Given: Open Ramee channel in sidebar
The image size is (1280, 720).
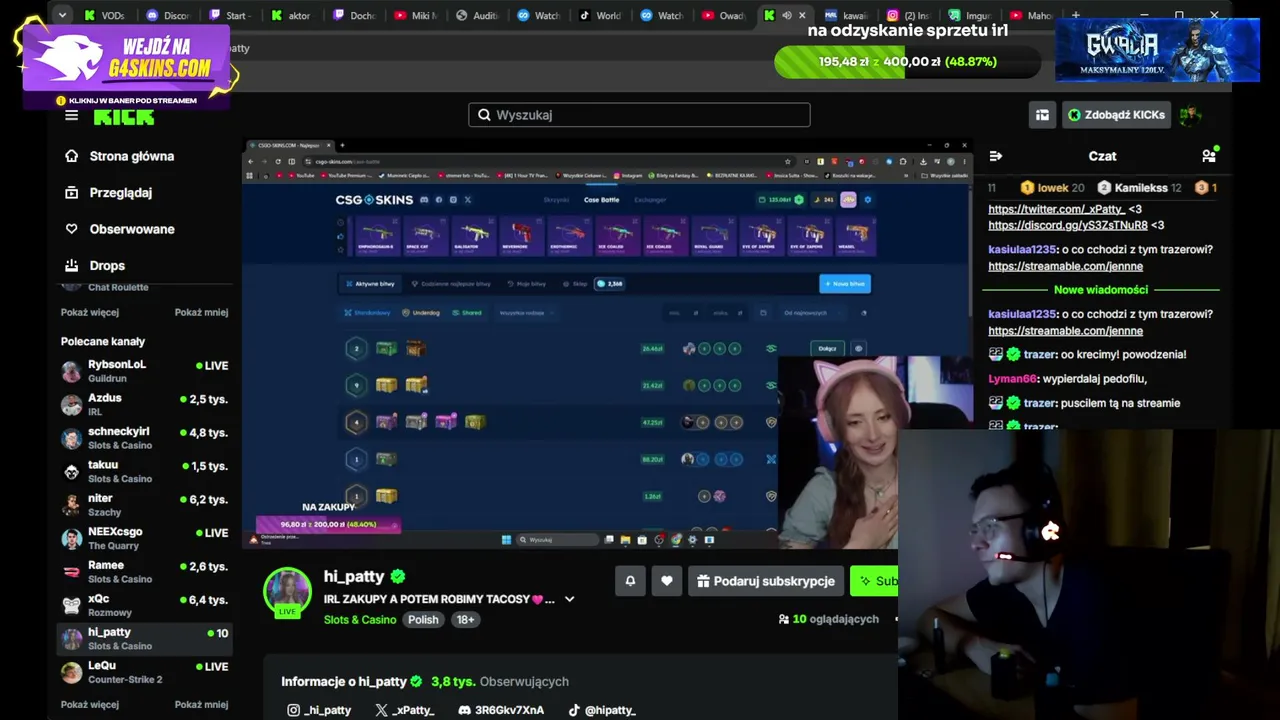Looking at the screenshot, I should pos(145,572).
